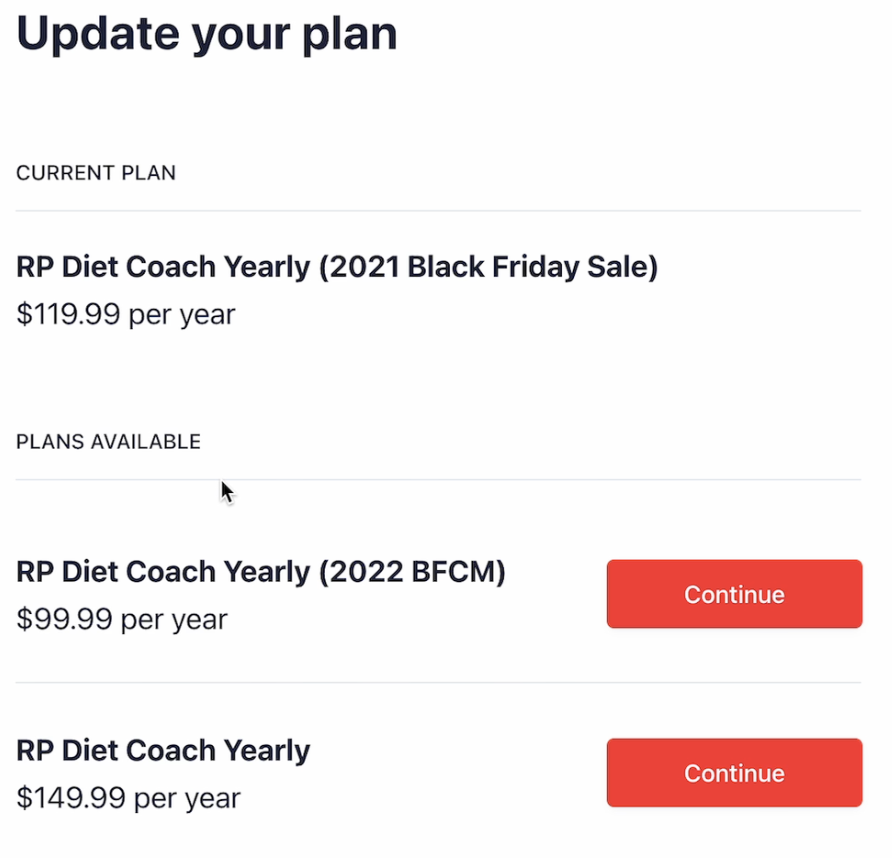
Task: Click the divider line below CURRENT PLAN
Action: click(438, 211)
